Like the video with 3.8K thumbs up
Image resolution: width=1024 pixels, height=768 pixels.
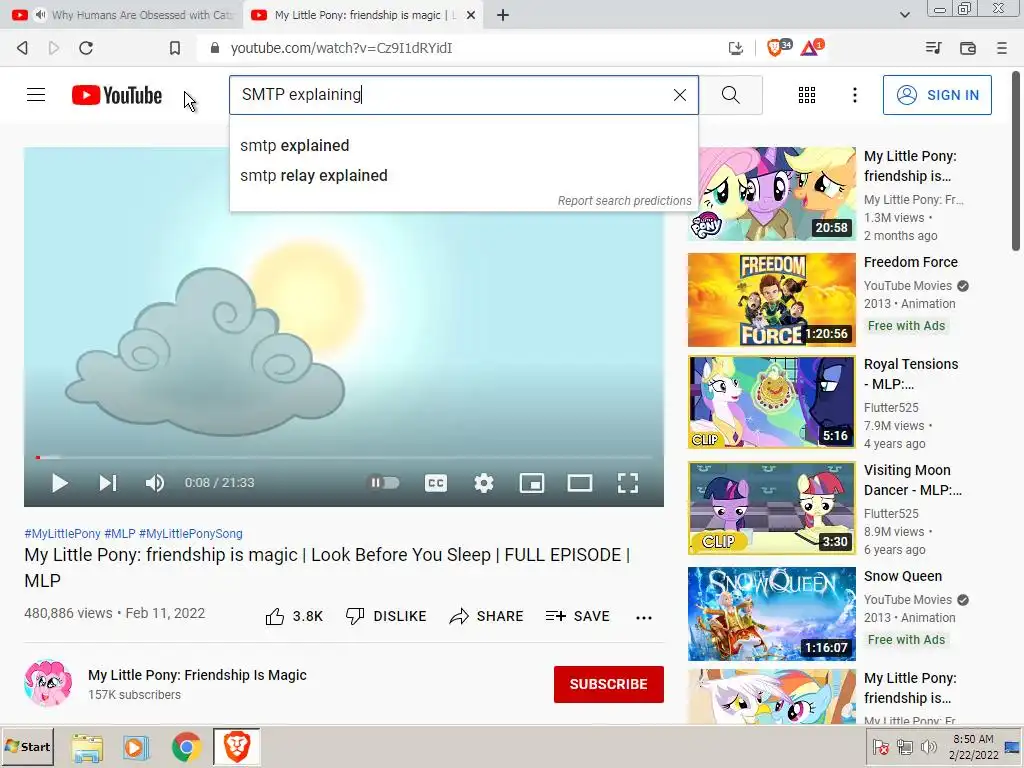click(x=294, y=616)
